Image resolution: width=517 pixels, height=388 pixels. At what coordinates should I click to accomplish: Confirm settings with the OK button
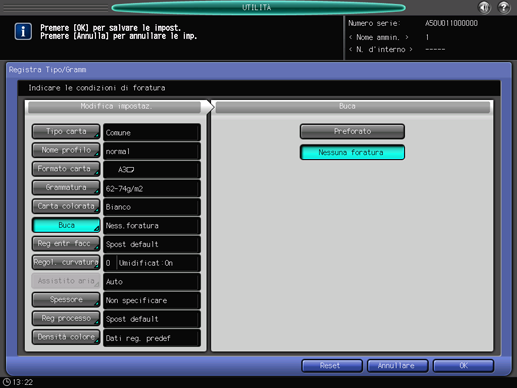point(463,366)
